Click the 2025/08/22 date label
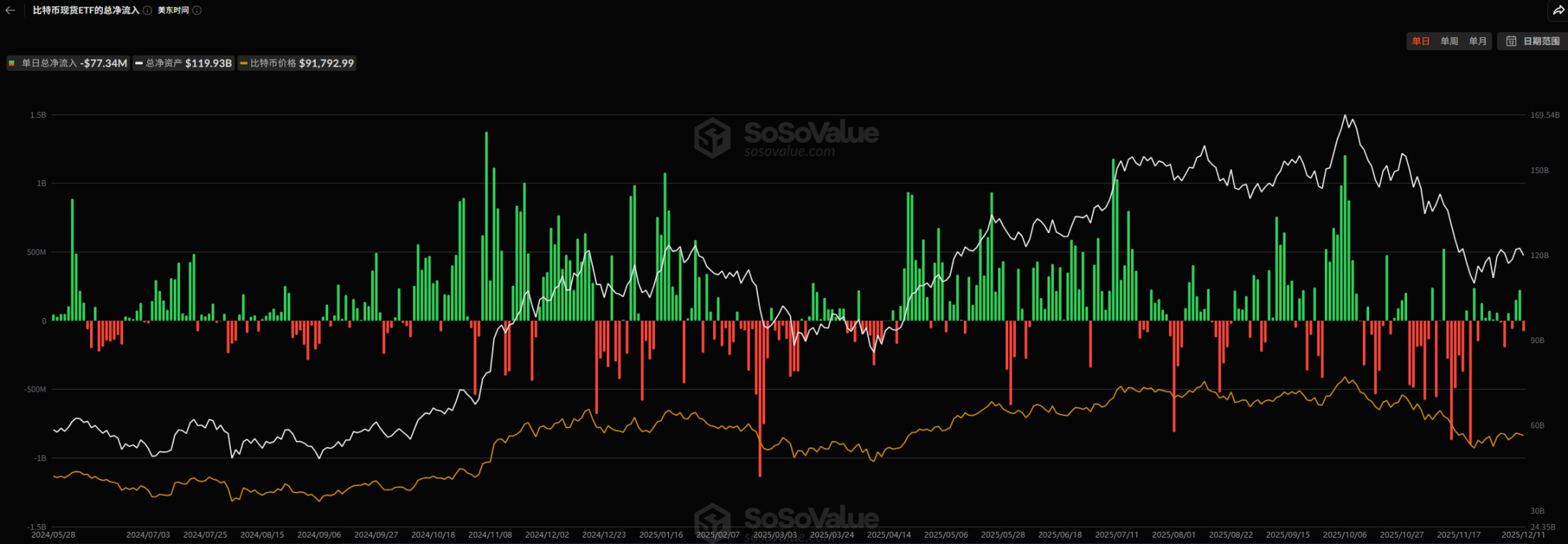This screenshot has height=544, width=1568. click(1231, 535)
